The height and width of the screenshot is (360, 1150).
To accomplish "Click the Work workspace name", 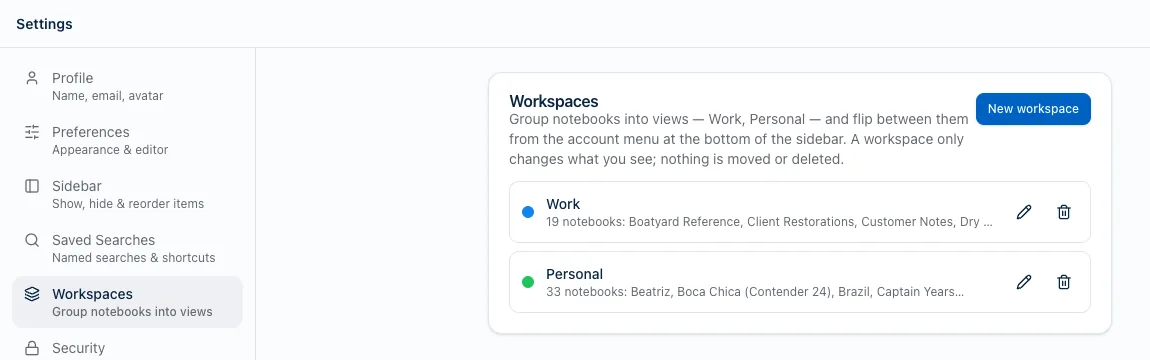I will (563, 204).
